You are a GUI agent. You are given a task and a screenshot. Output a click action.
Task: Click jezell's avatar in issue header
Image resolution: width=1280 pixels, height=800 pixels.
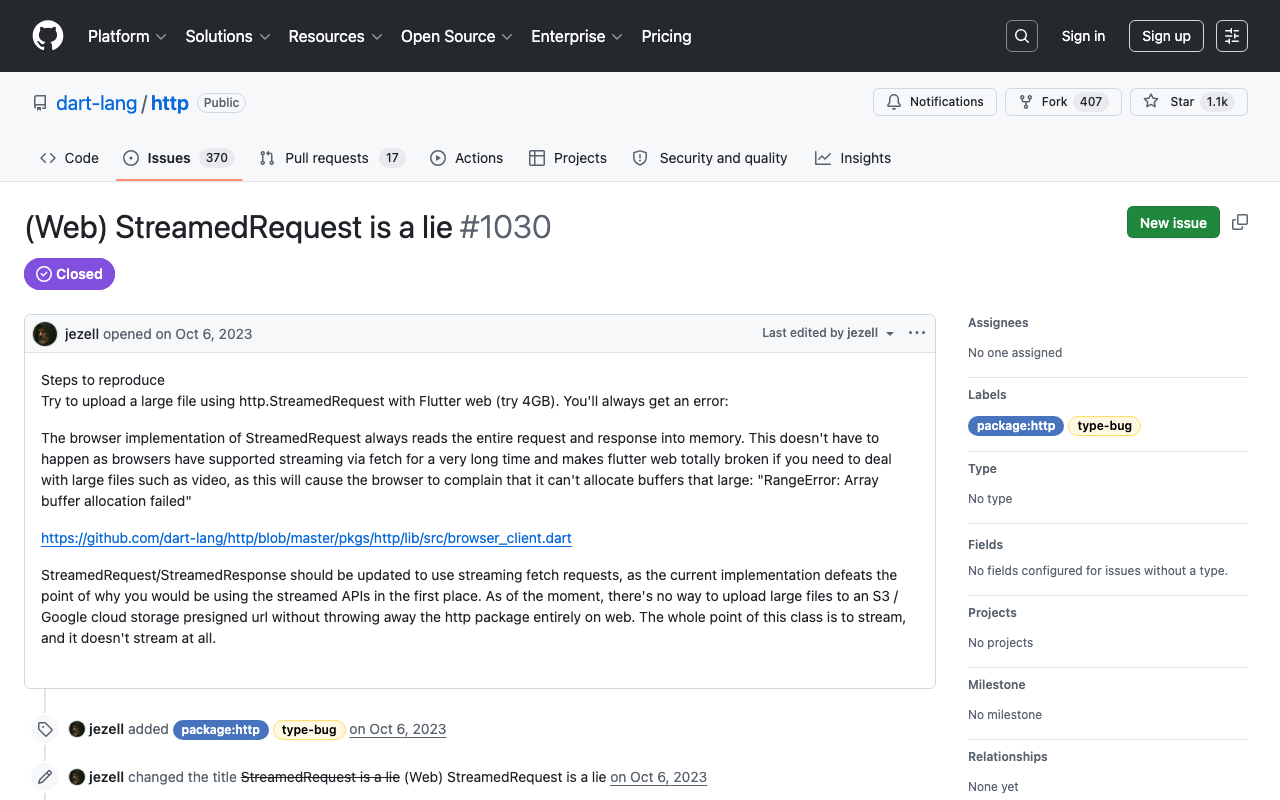click(x=45, y=334)
